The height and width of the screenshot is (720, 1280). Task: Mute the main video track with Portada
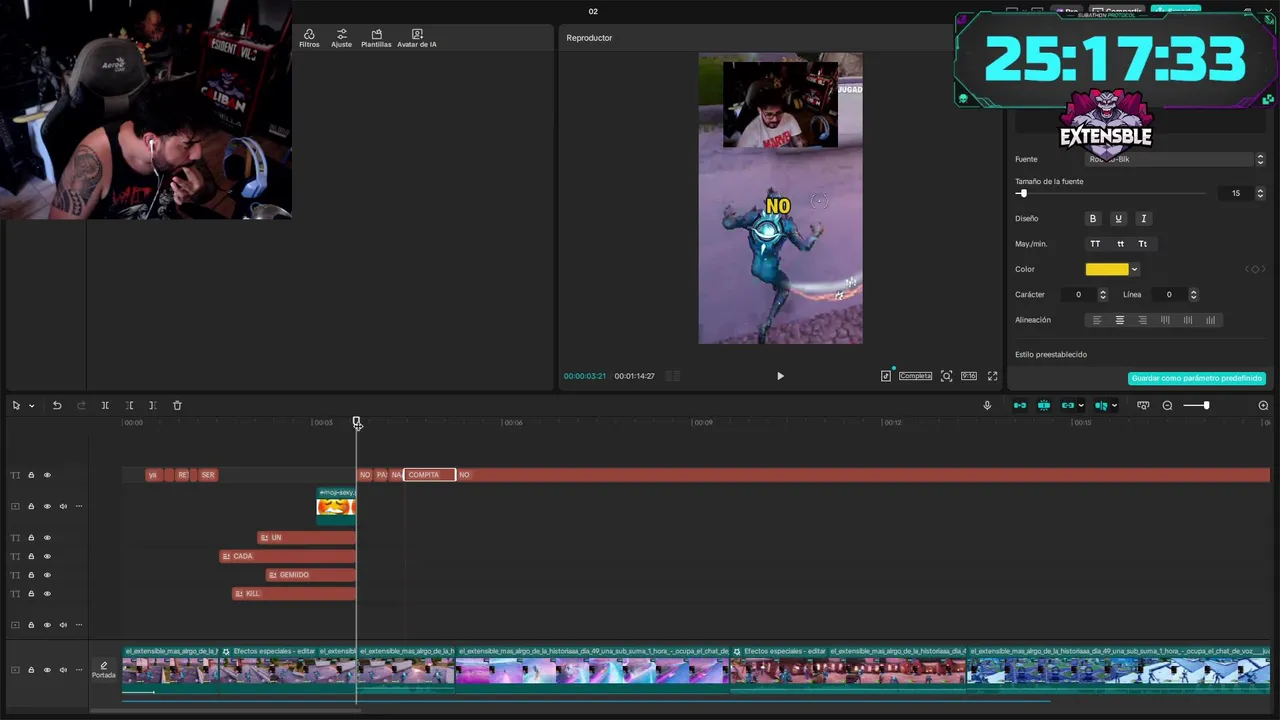tap(63, 670)
